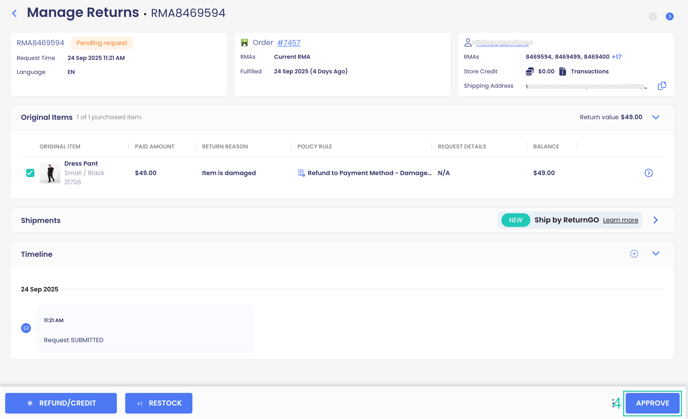Open order #7457 link
Screen dimensions: 688x419
[x=289, y=43]
